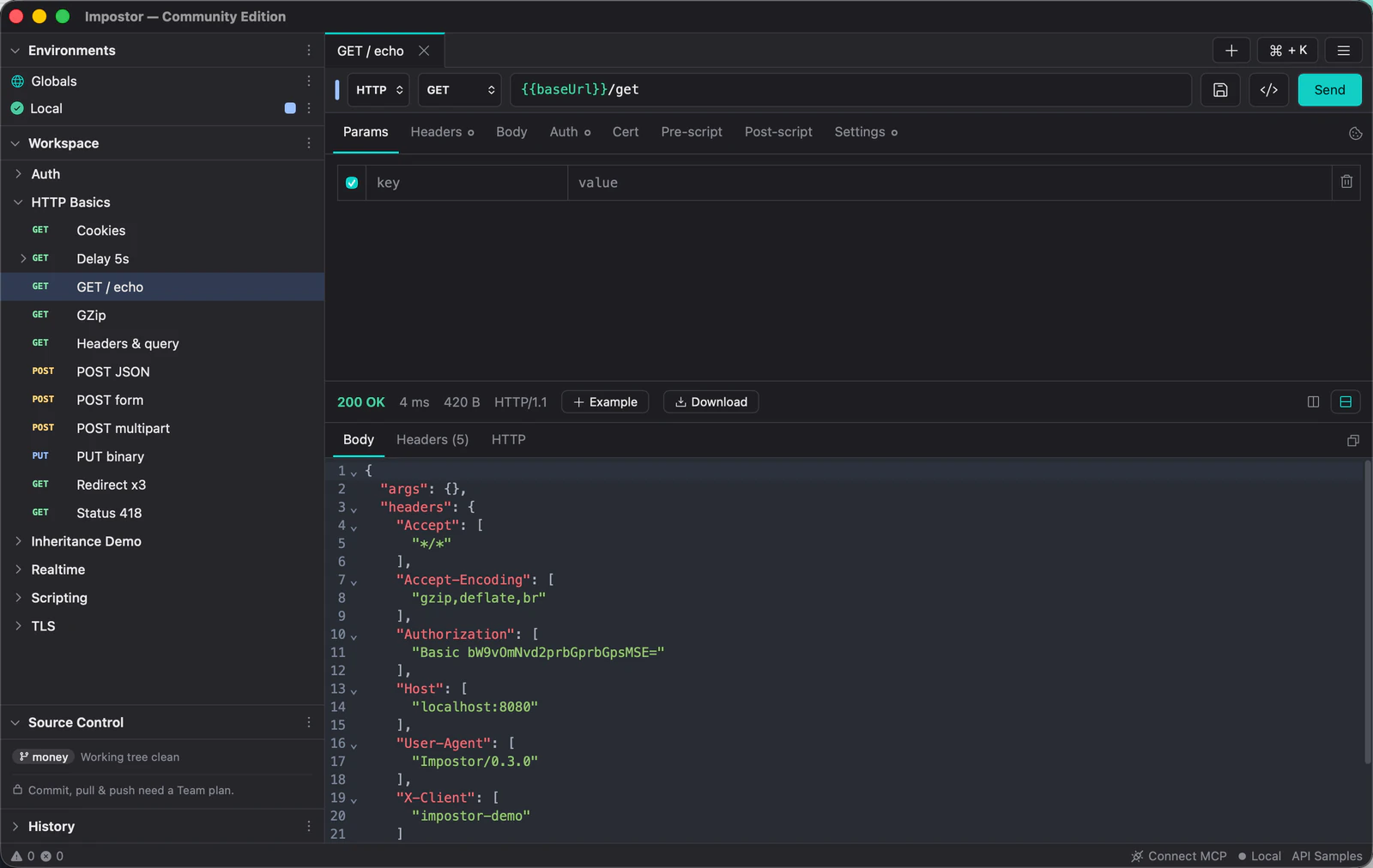Screen dimensions: 1373x868
Task: Generate code snippet with the </> icon
Action: pyautogui.click(x=1269, y=90)
